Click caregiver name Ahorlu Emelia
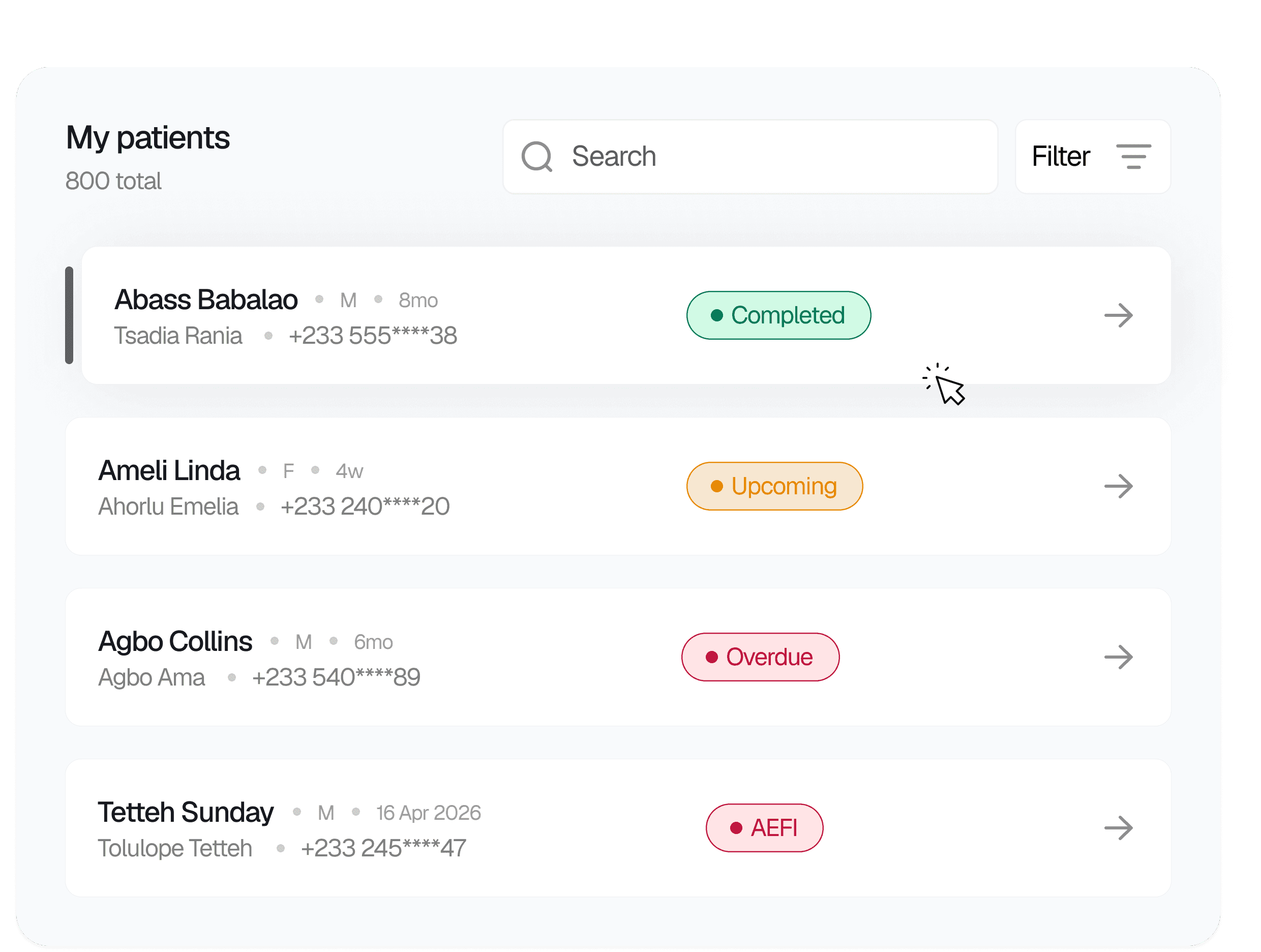The width and height of the screenshot is (1261, 952). pos(168,506)
